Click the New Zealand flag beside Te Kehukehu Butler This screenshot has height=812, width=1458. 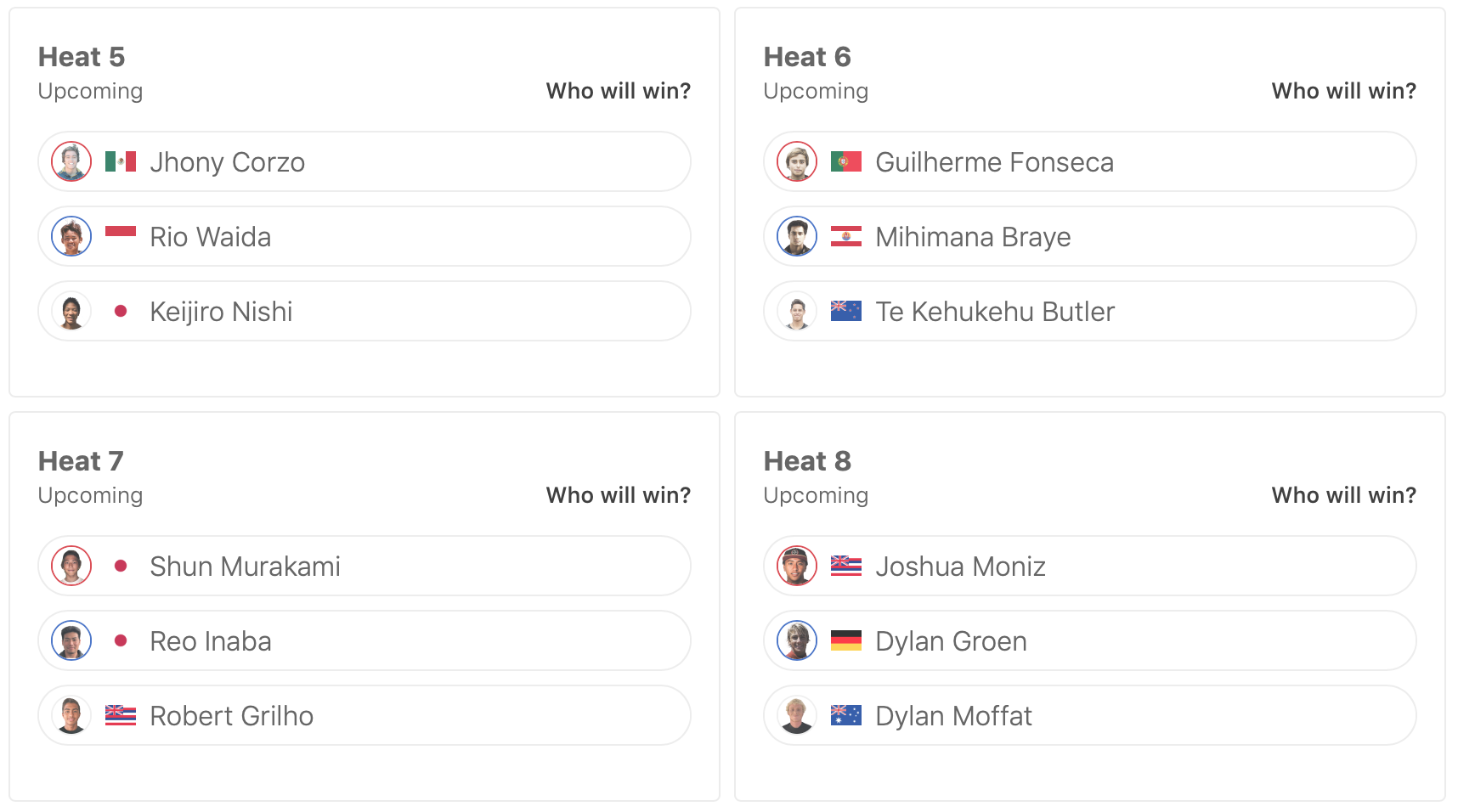click(845, 311)
